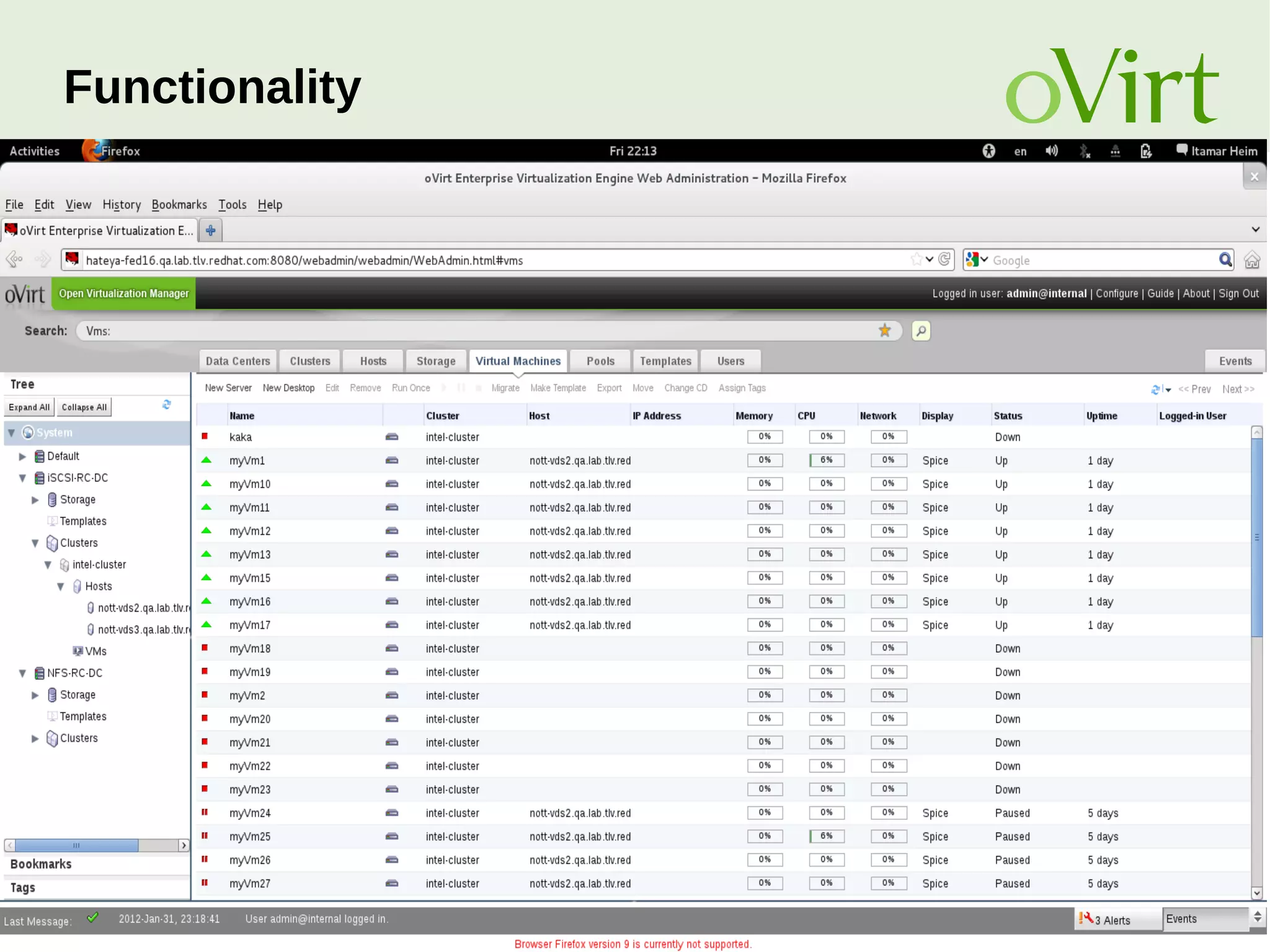Open a new tab with plus button
The height and width of the screenshot is (952, 1270).
click(x=211, y=231)
